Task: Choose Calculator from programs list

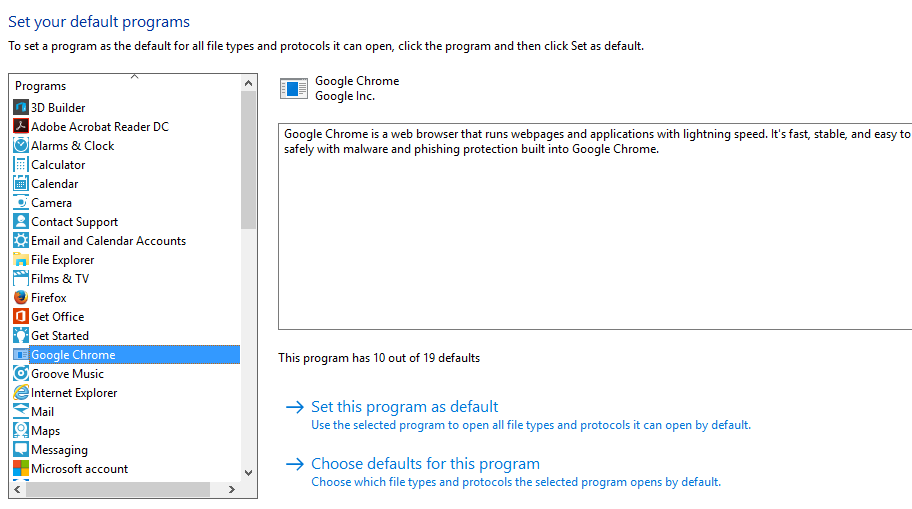Action: pyautogui.click(x=58, y=165)
